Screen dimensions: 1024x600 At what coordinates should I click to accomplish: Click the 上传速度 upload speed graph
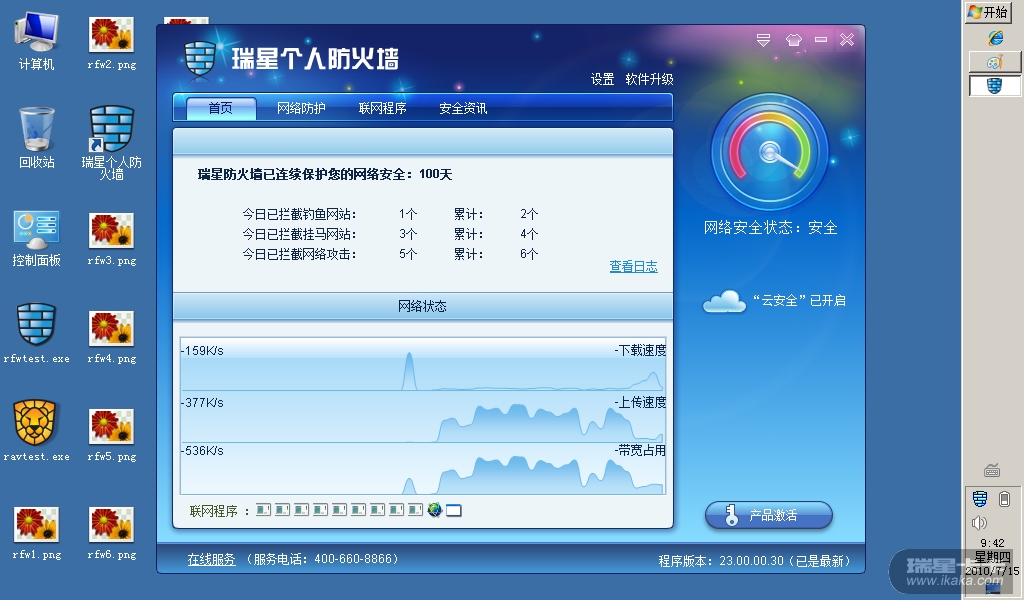(x=423, y=418)
